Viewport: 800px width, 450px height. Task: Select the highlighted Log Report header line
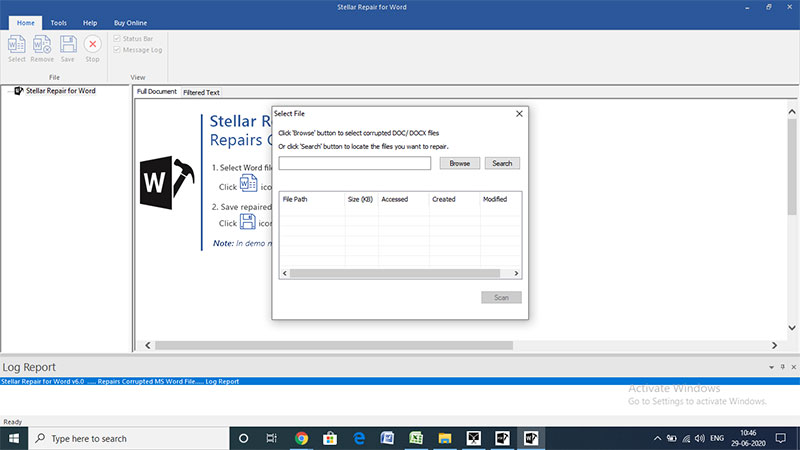(x=400, y=381)
